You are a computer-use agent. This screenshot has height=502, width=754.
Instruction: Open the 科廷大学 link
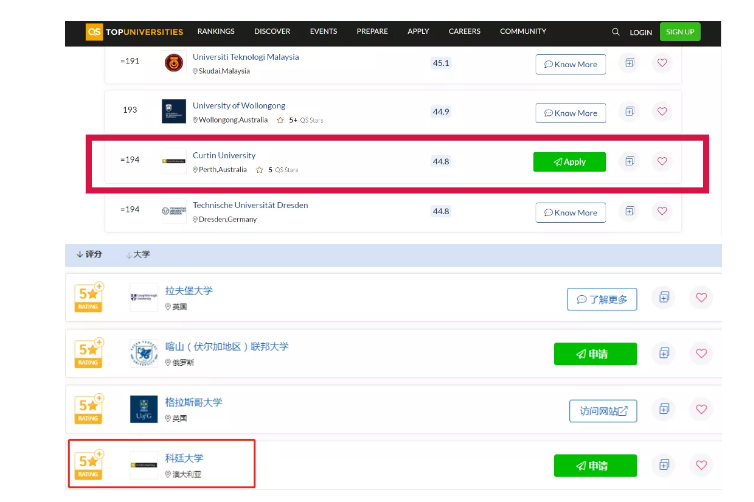pos(184,458)
